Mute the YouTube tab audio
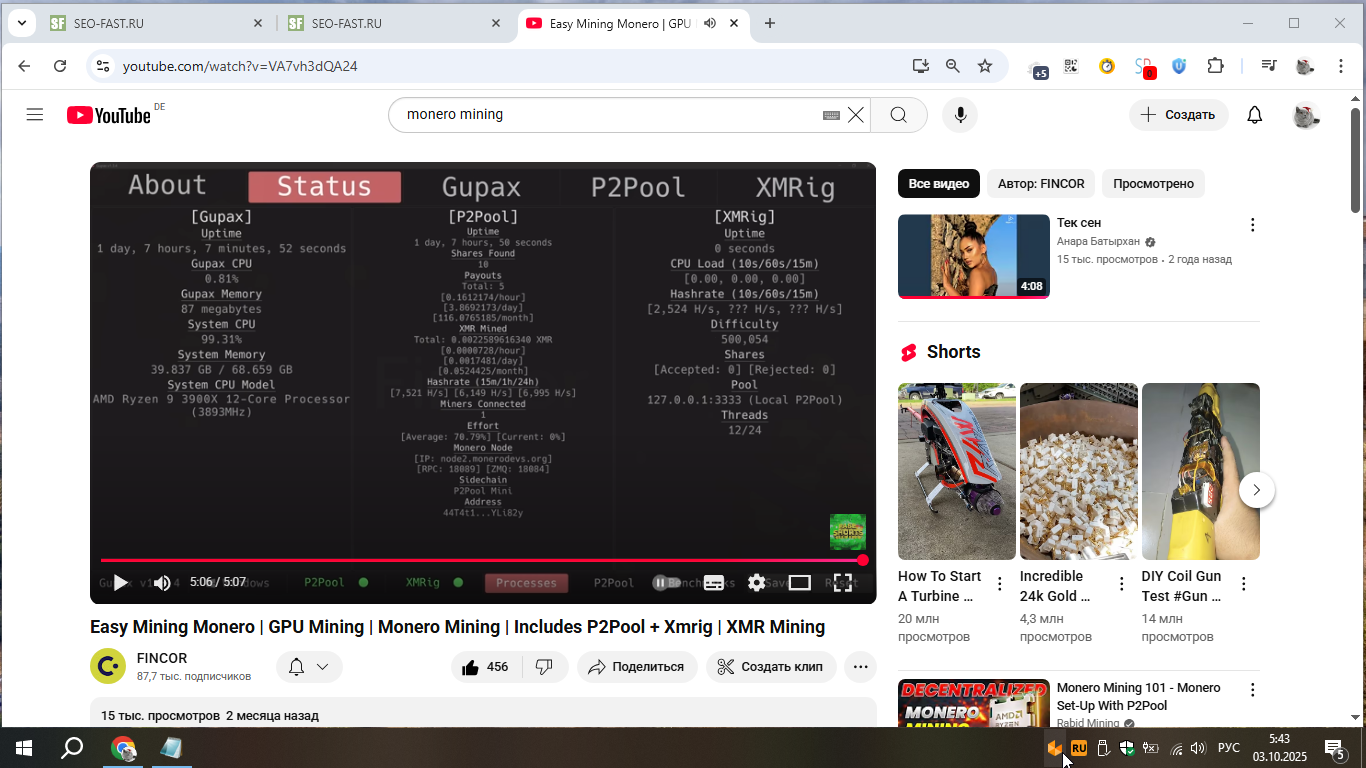Image resolution: width=1366 pixels, height=768 pixels. click(x=710, y=23)
